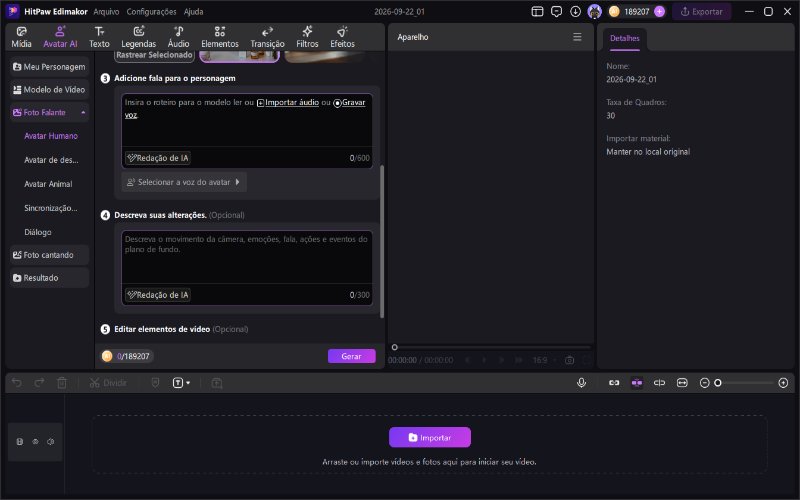Click the Avatar panel vertical scrollbar
This screenshot has height=500, width=800.
click(x=382, y=241)
